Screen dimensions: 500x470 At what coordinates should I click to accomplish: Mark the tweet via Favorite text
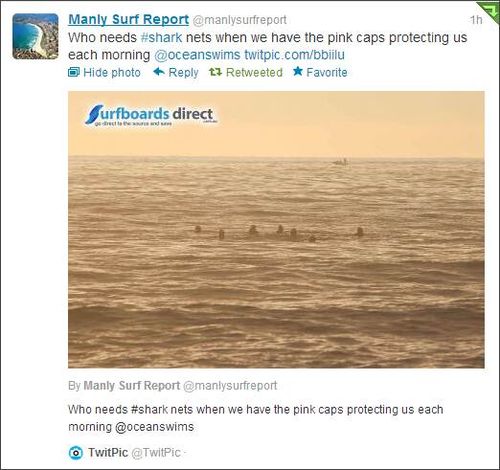click(327, 72)
